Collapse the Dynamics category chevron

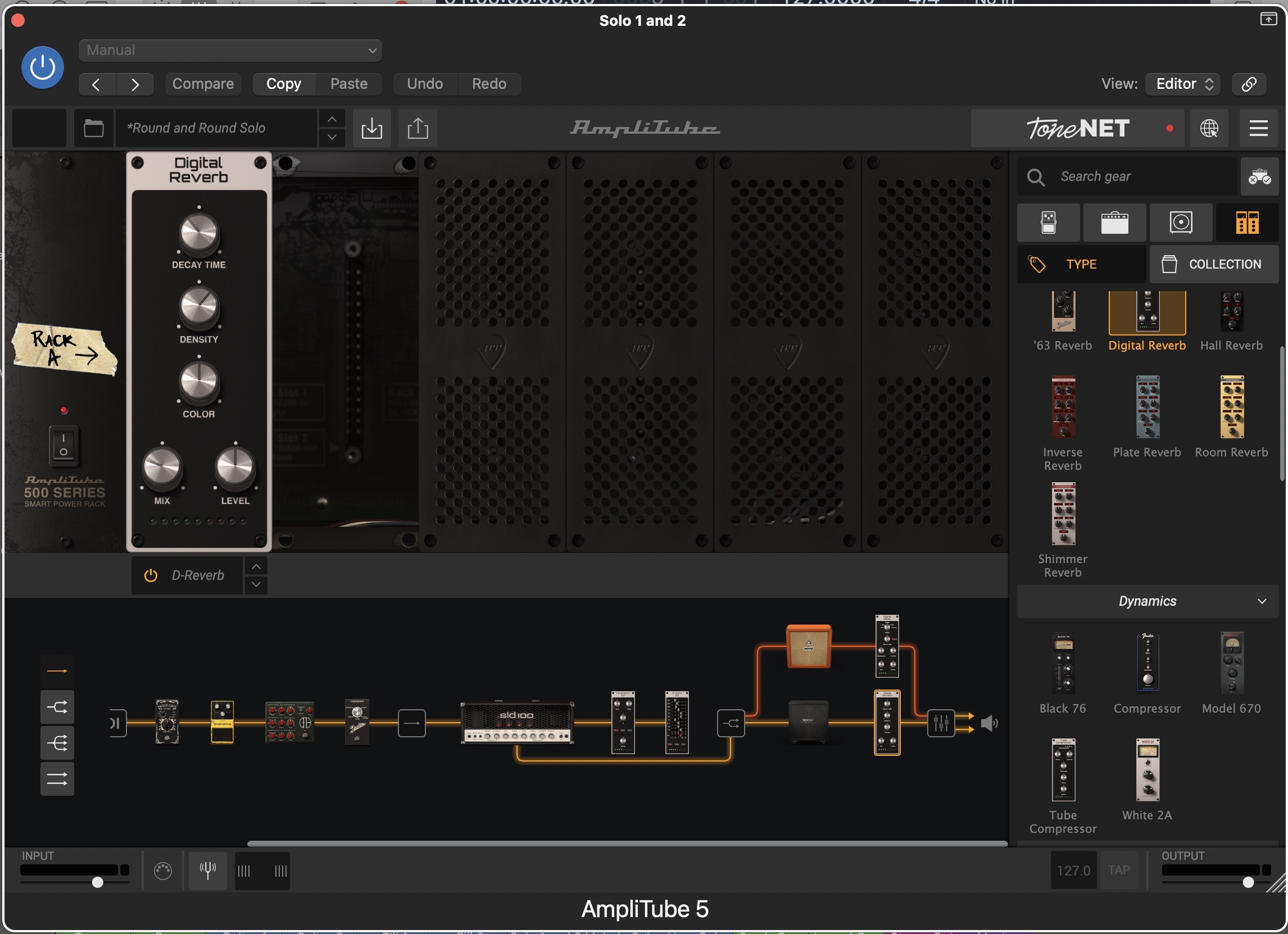[1262, 601]
